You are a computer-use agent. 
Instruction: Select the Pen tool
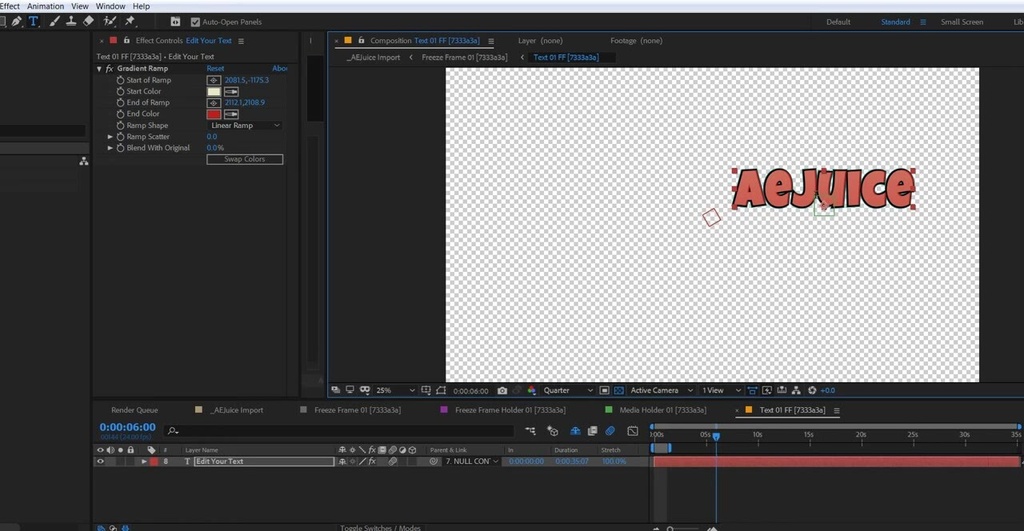tap(16, 22)
